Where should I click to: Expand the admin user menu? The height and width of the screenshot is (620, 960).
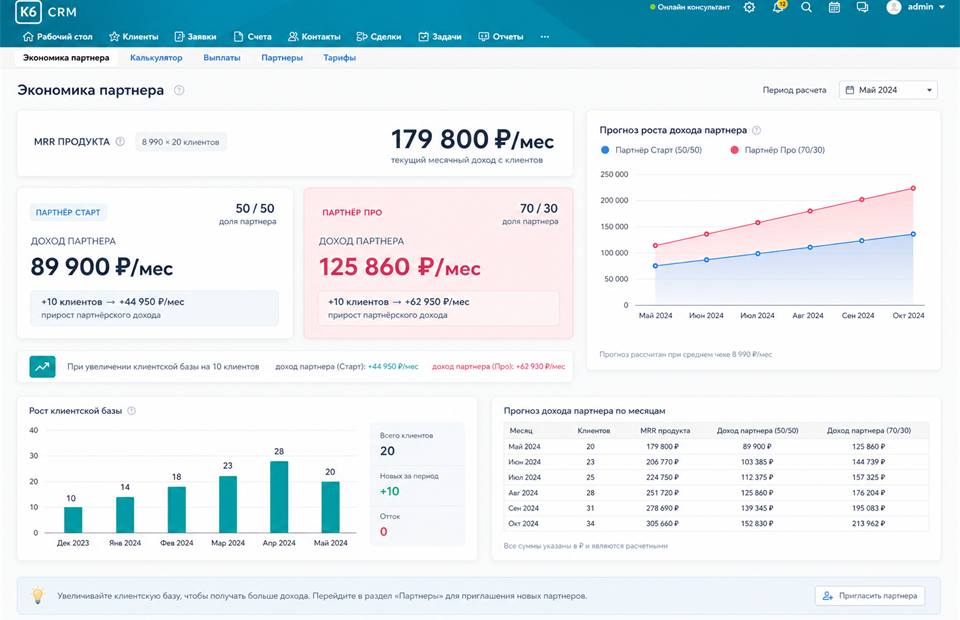pyautogui.click(x=915, y=7)
